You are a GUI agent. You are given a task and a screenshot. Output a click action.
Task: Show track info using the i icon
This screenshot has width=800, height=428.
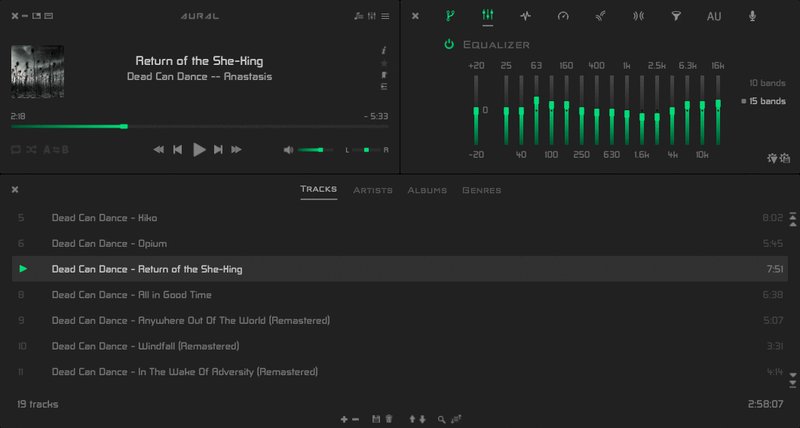click(385, 49)
